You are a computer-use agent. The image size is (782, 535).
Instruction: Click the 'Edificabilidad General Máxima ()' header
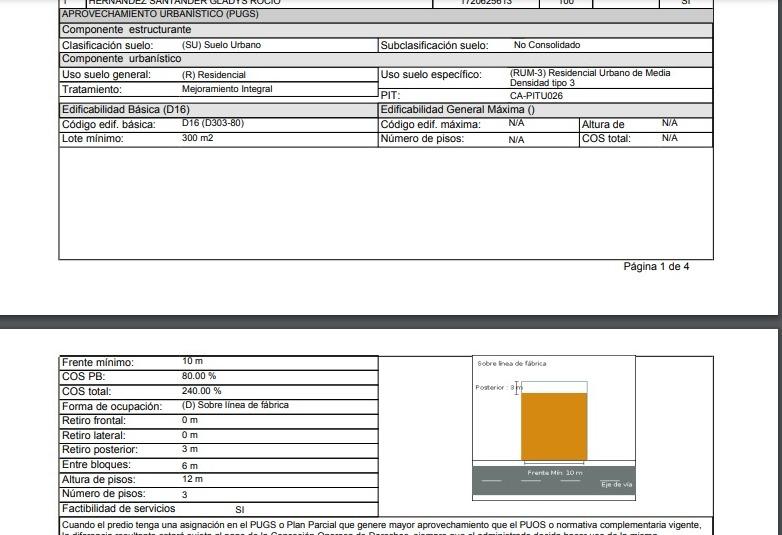pos(458,110)
